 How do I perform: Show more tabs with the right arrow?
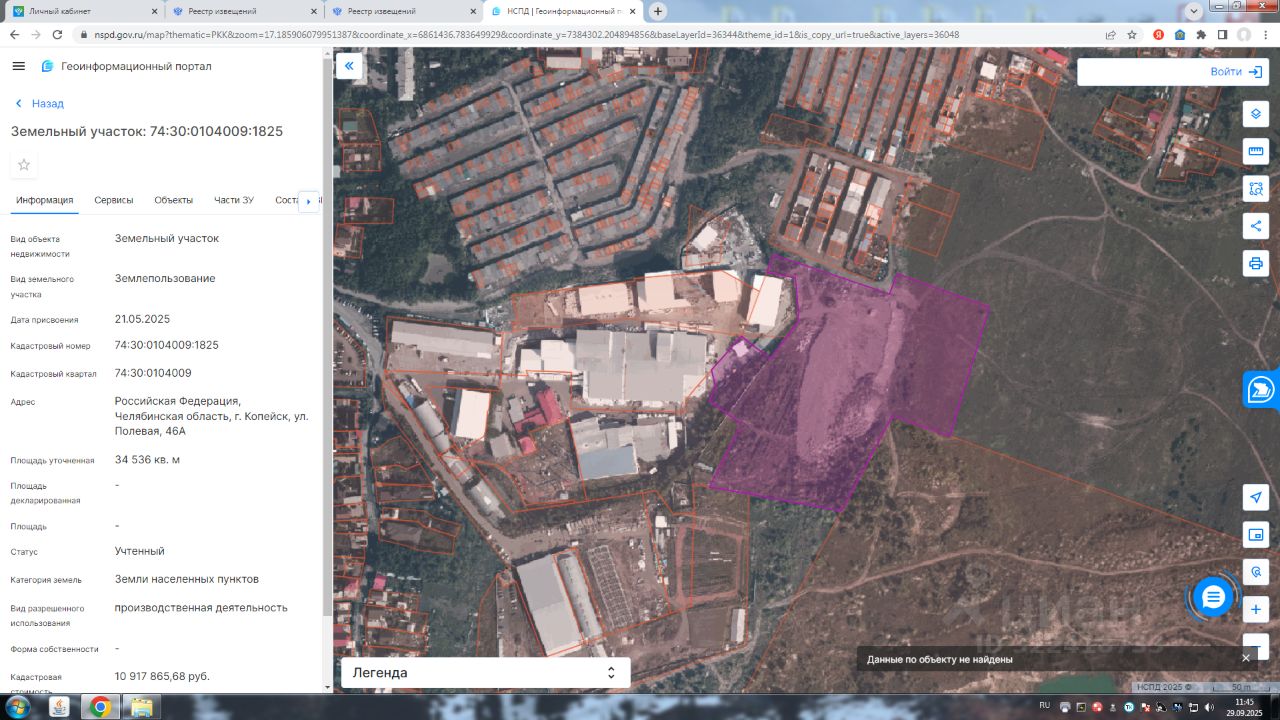coord(309,201)
